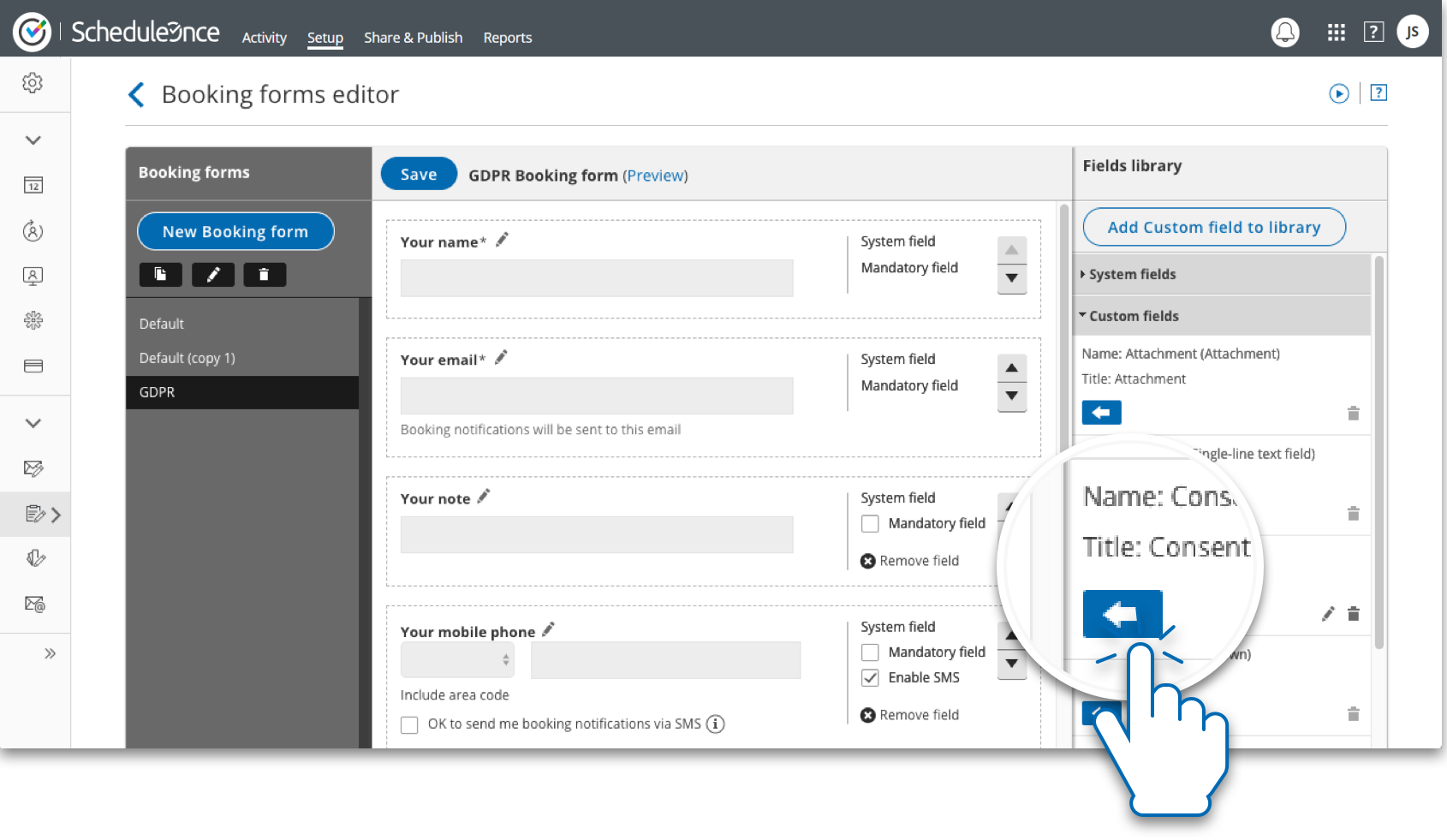Screen dimensions: 1447x840
Task: Delete the Attachment custom field
Action: (x=1353, y=414)
